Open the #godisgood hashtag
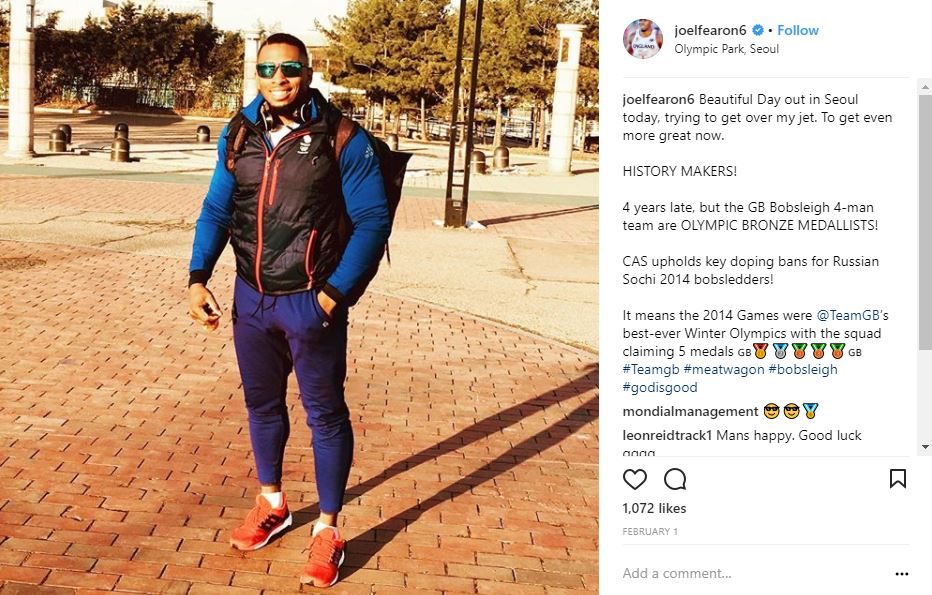932x595 pixels. tap(660, 388)
